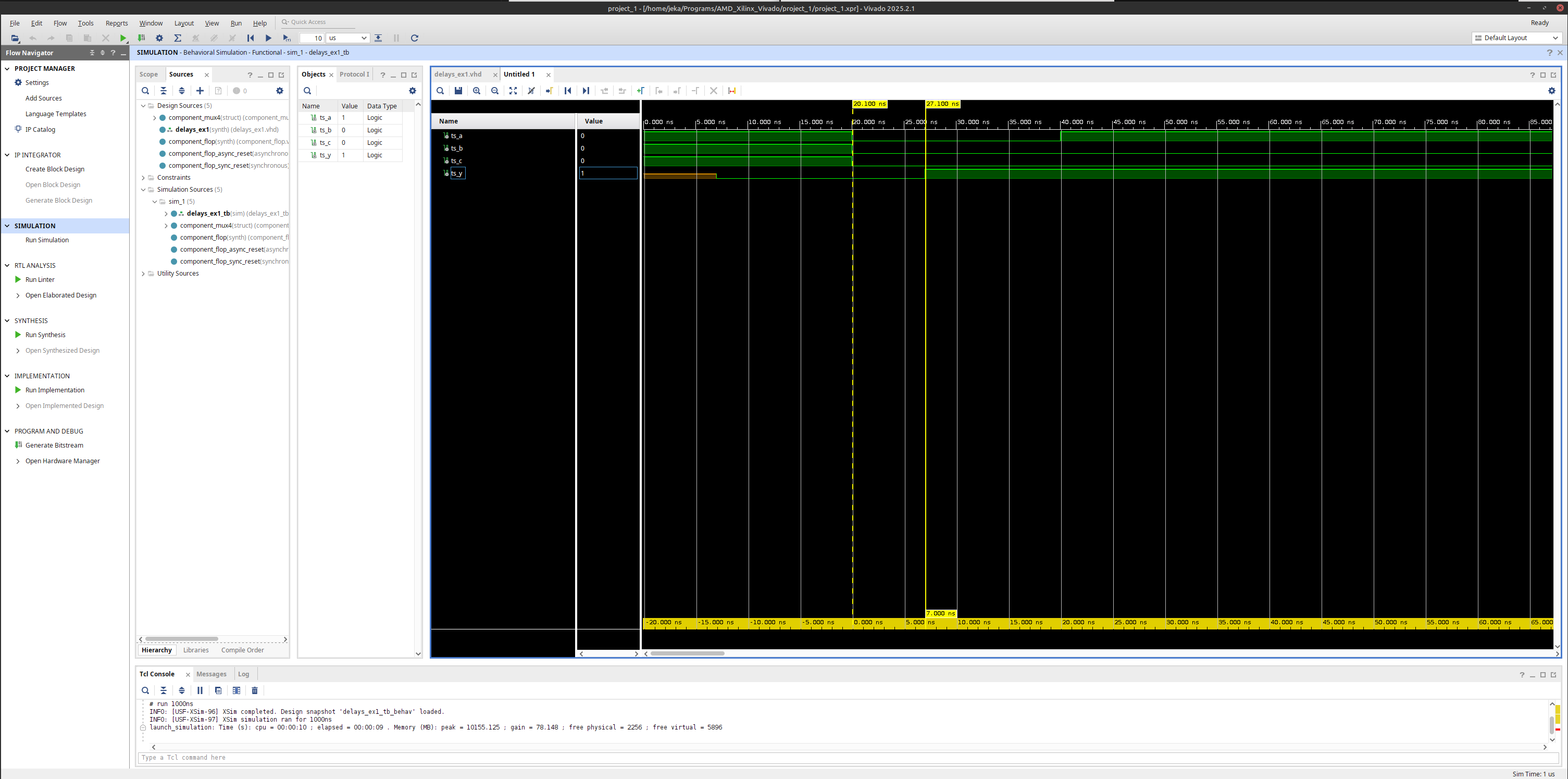Click Zoom to Cursor icon

click(x=531, y=91)
